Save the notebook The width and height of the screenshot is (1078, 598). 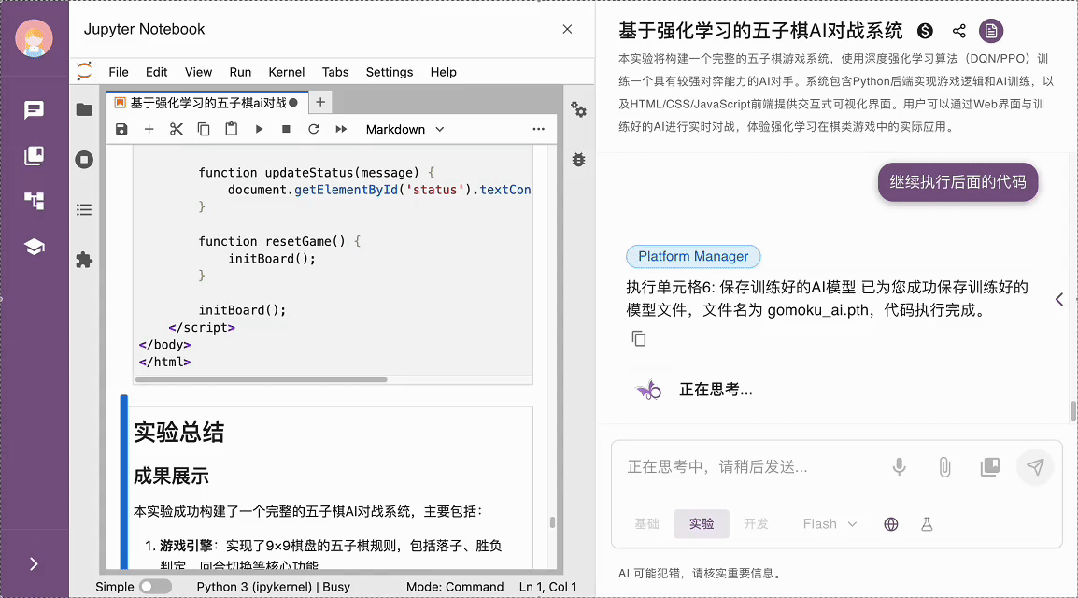(121, 129)
